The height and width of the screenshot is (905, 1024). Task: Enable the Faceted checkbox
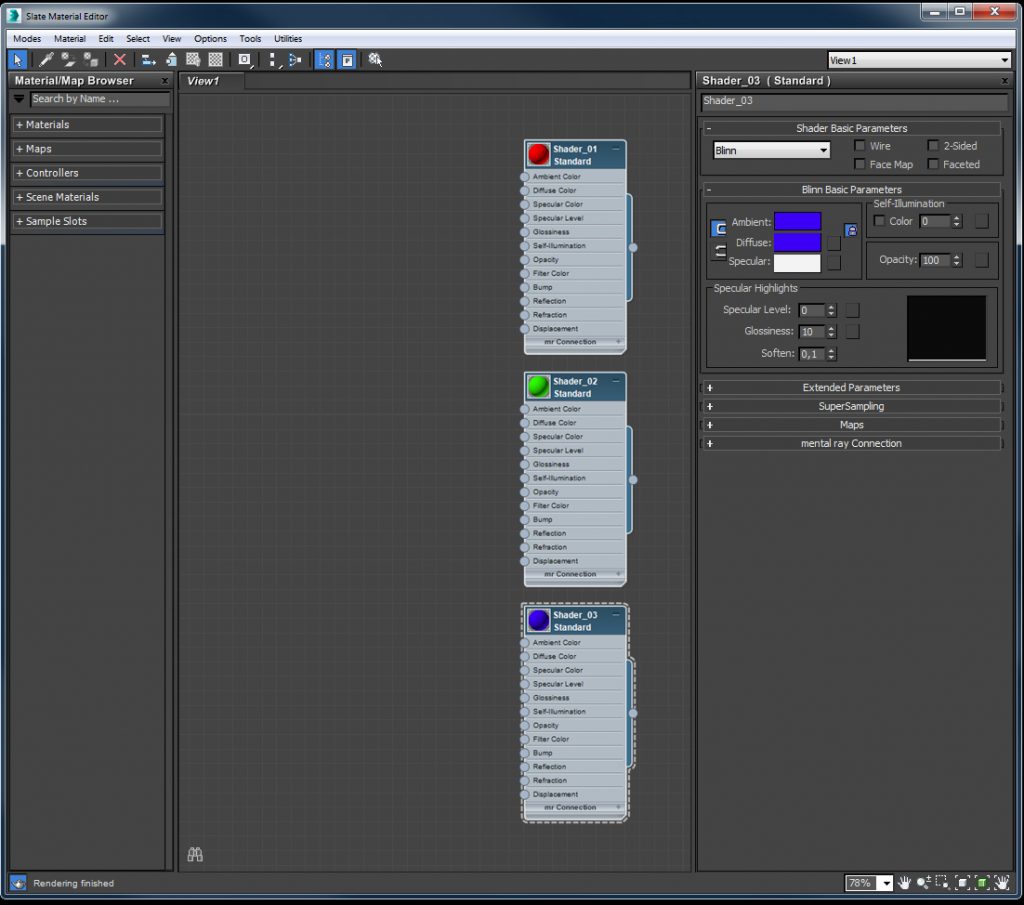[933, 164]
